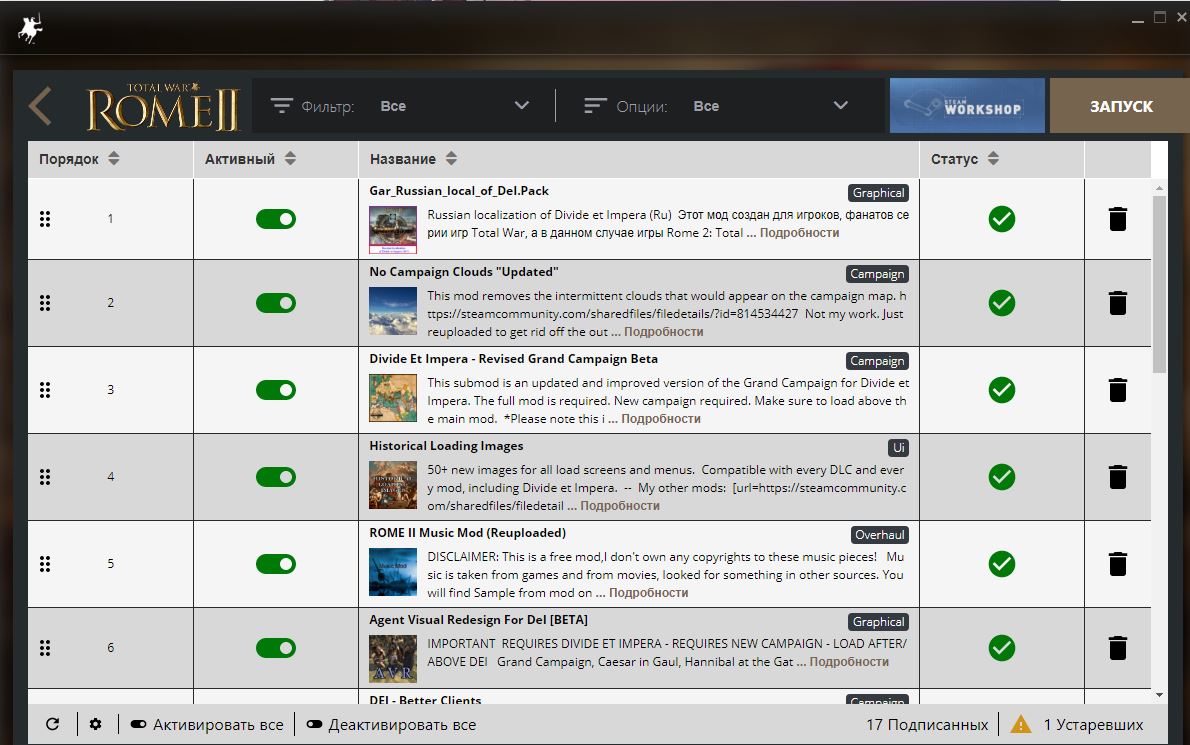Trash the Historical Loading Images mod
This screenshot has width=1190, height=745.
[1118, 476]
